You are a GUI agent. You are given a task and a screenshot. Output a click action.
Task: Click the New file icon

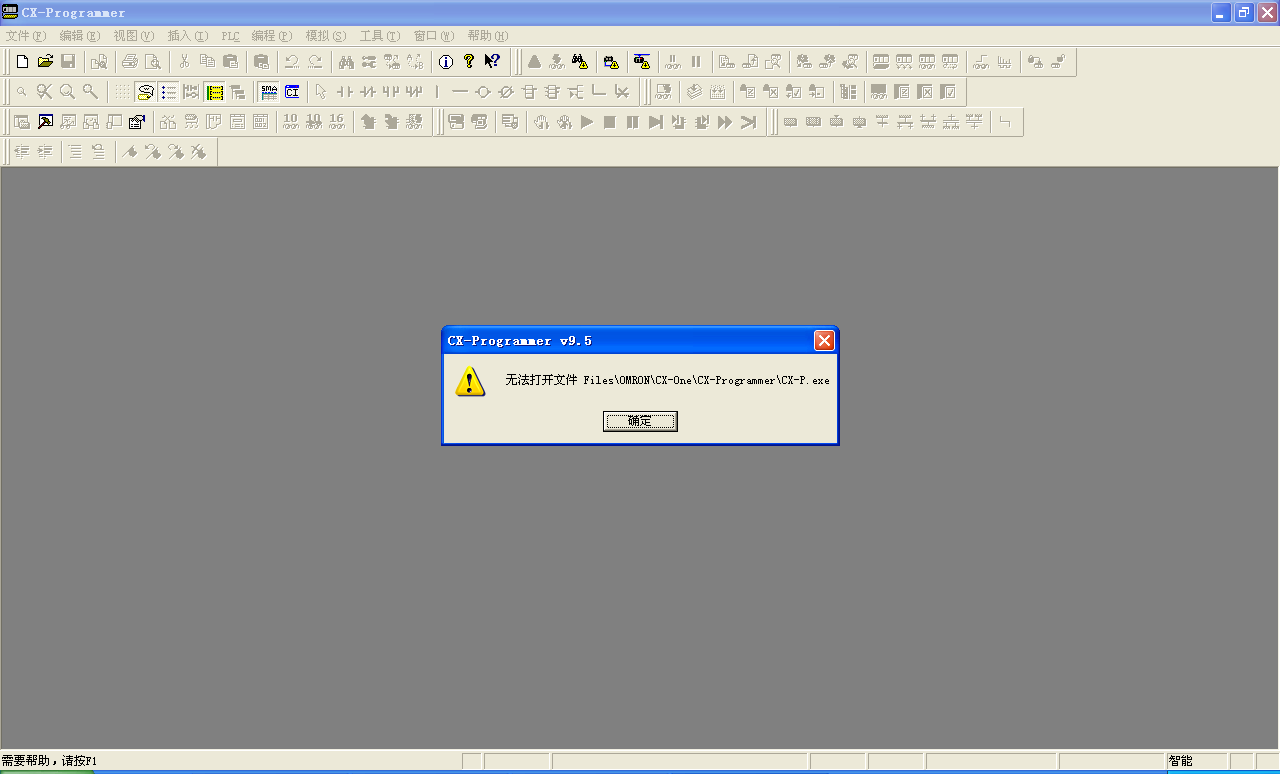point(22,62)
